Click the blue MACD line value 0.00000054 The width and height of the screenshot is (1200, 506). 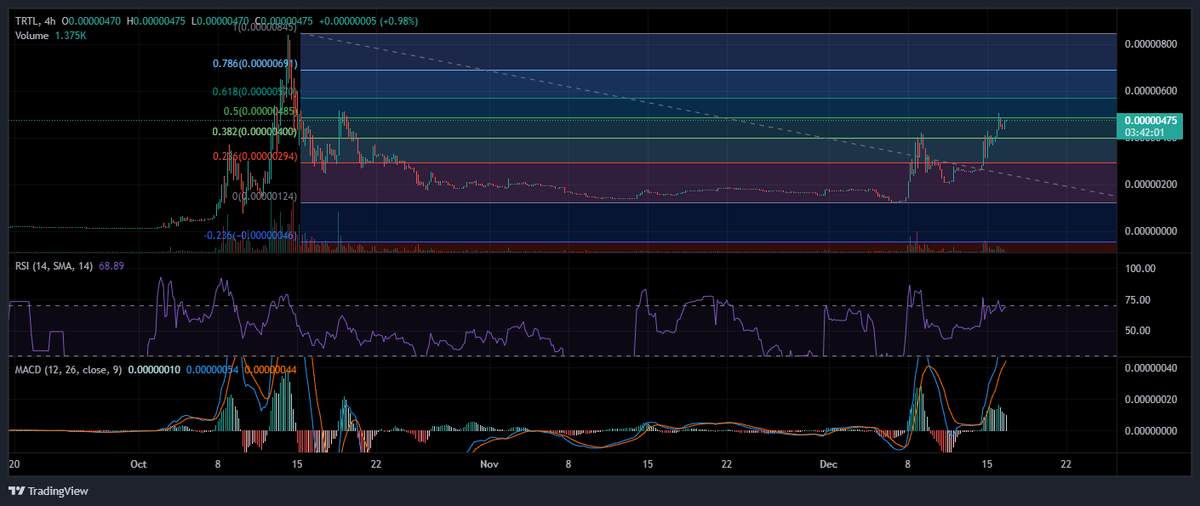click(210, 370)
